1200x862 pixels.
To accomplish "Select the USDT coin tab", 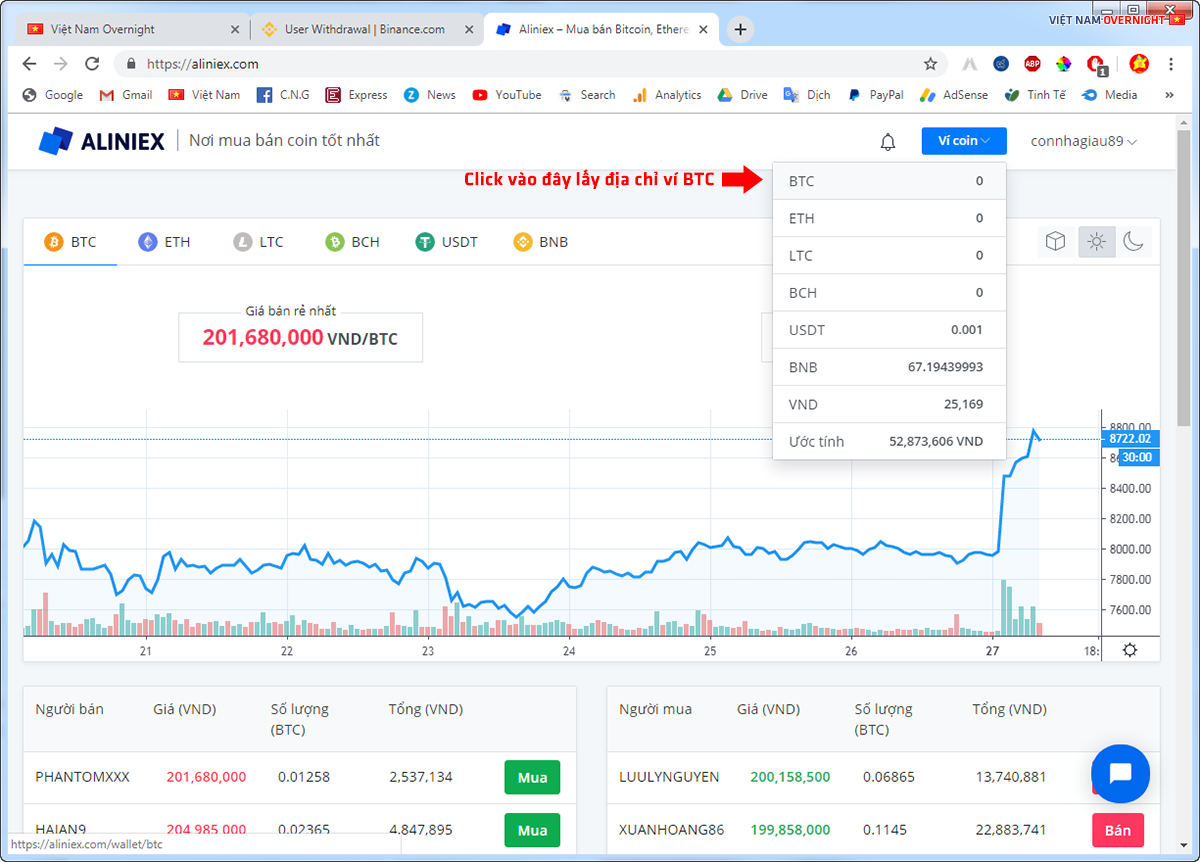I will [447, 242].
